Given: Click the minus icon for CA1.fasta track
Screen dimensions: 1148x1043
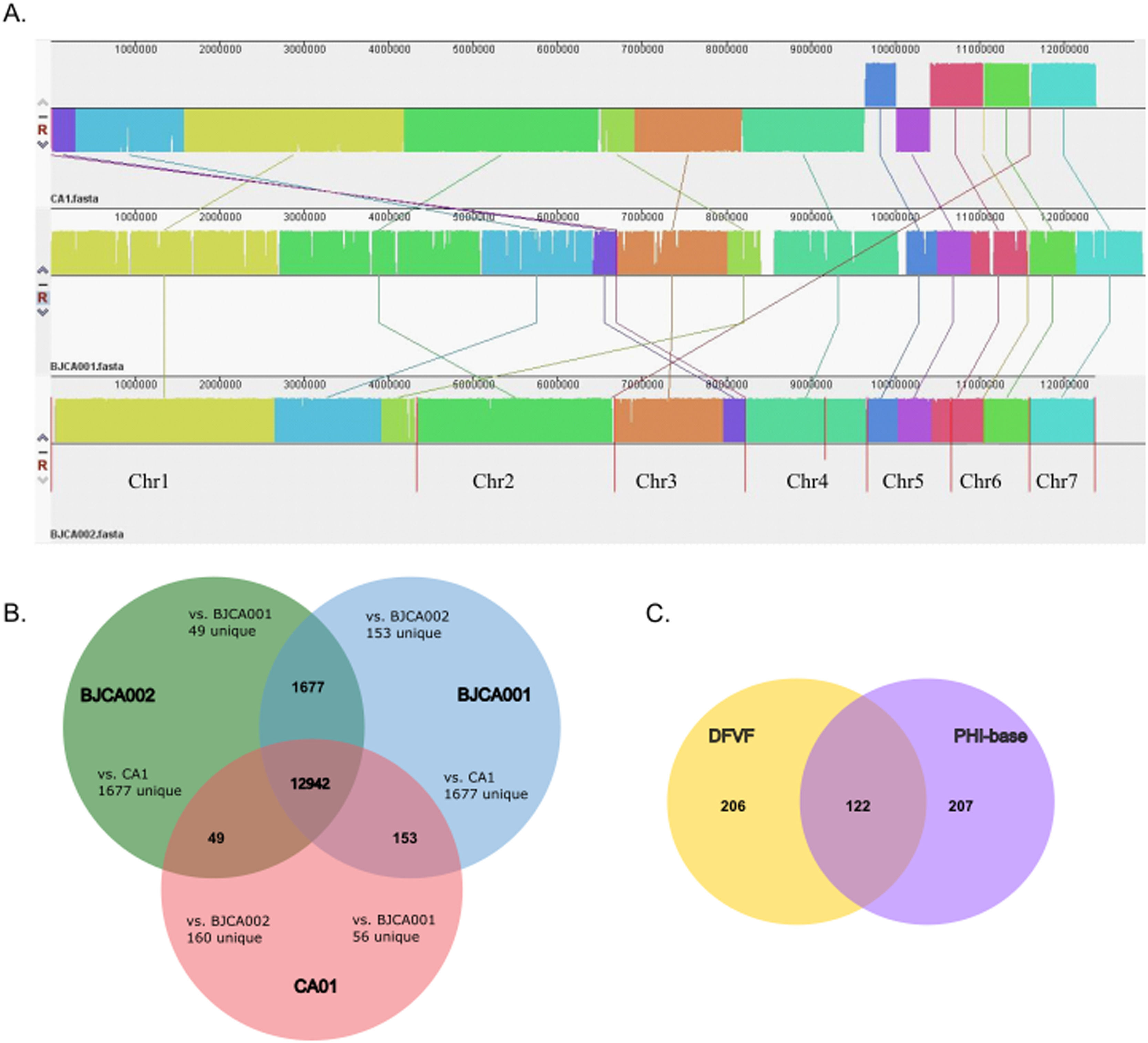Looking at the screenshot, I should (43, 117).
